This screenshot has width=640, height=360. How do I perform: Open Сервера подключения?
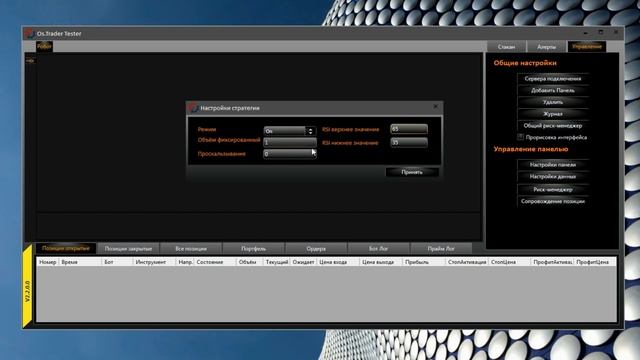(x=553, y=78)
